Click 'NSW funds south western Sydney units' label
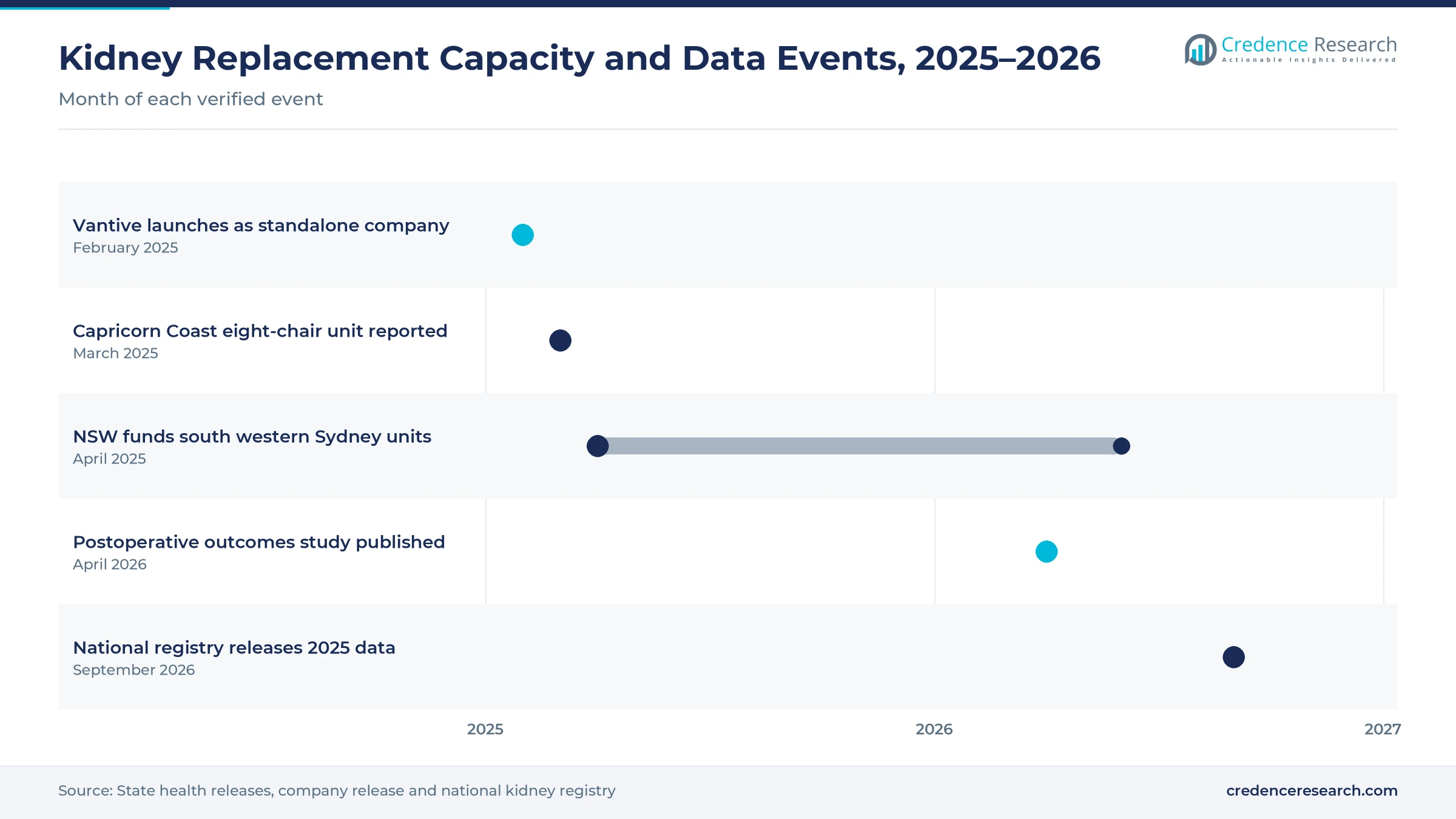1456x819 pixels. coord(252,437)
